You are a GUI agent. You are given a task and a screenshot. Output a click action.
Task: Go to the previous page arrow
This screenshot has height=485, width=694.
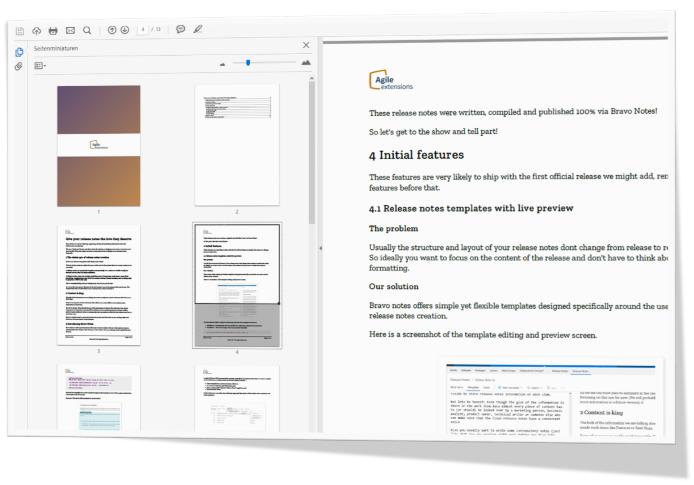(111, 30)
